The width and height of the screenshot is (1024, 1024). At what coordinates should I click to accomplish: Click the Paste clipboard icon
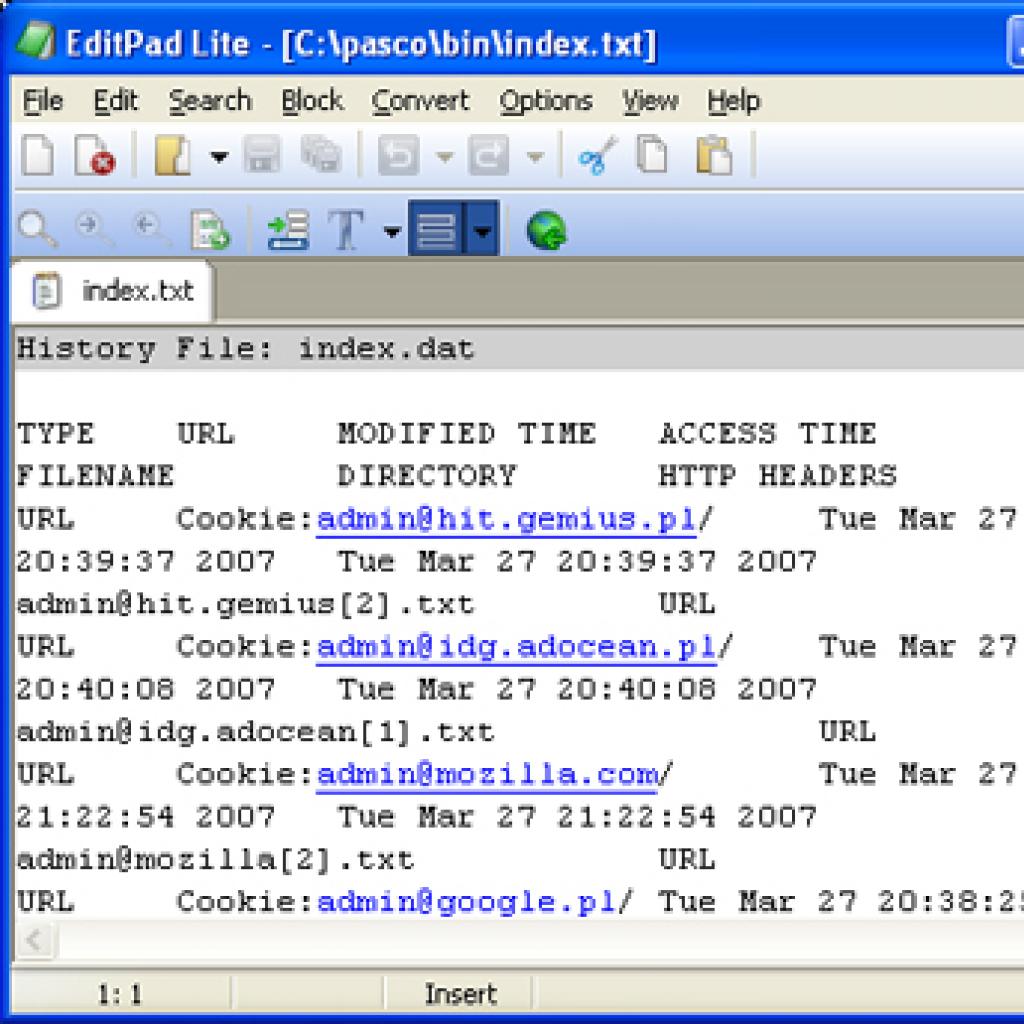pyautogui.click(x=714, y=155)
